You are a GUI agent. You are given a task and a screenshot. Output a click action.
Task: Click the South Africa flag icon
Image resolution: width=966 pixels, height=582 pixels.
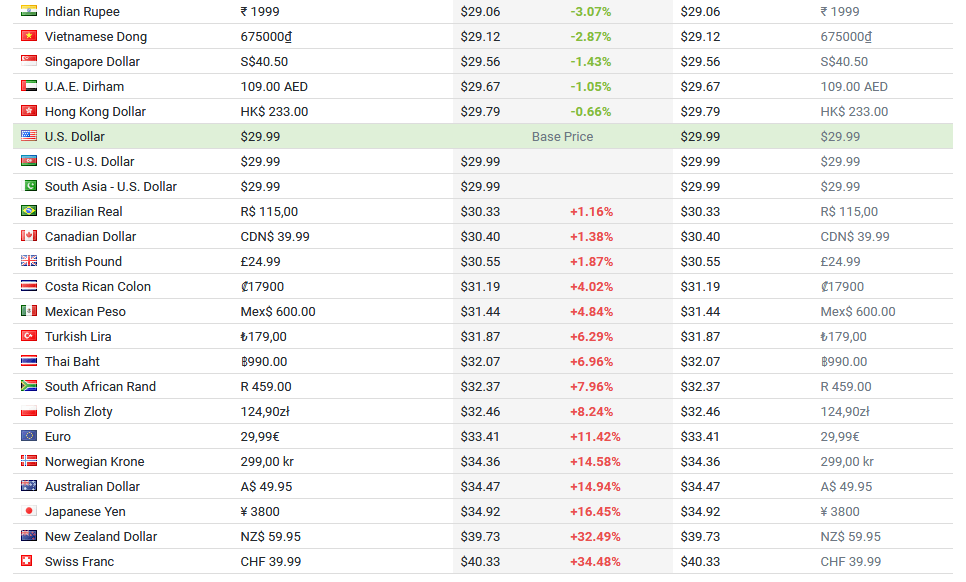(29, 386)
